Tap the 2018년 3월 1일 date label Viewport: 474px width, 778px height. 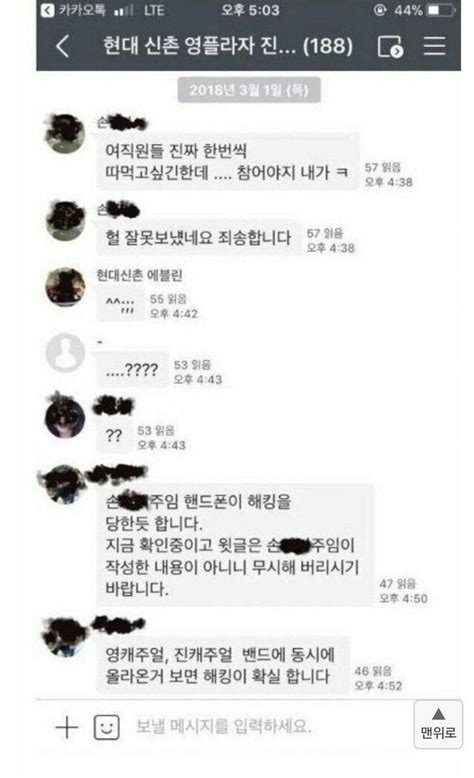[x=249, y=90]
